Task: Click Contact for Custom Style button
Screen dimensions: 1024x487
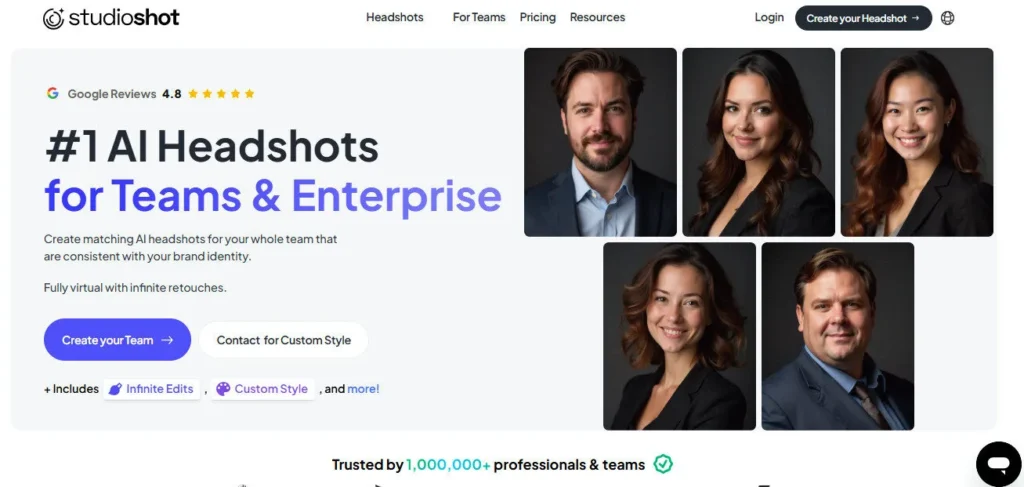Action: tap(283, 340)
